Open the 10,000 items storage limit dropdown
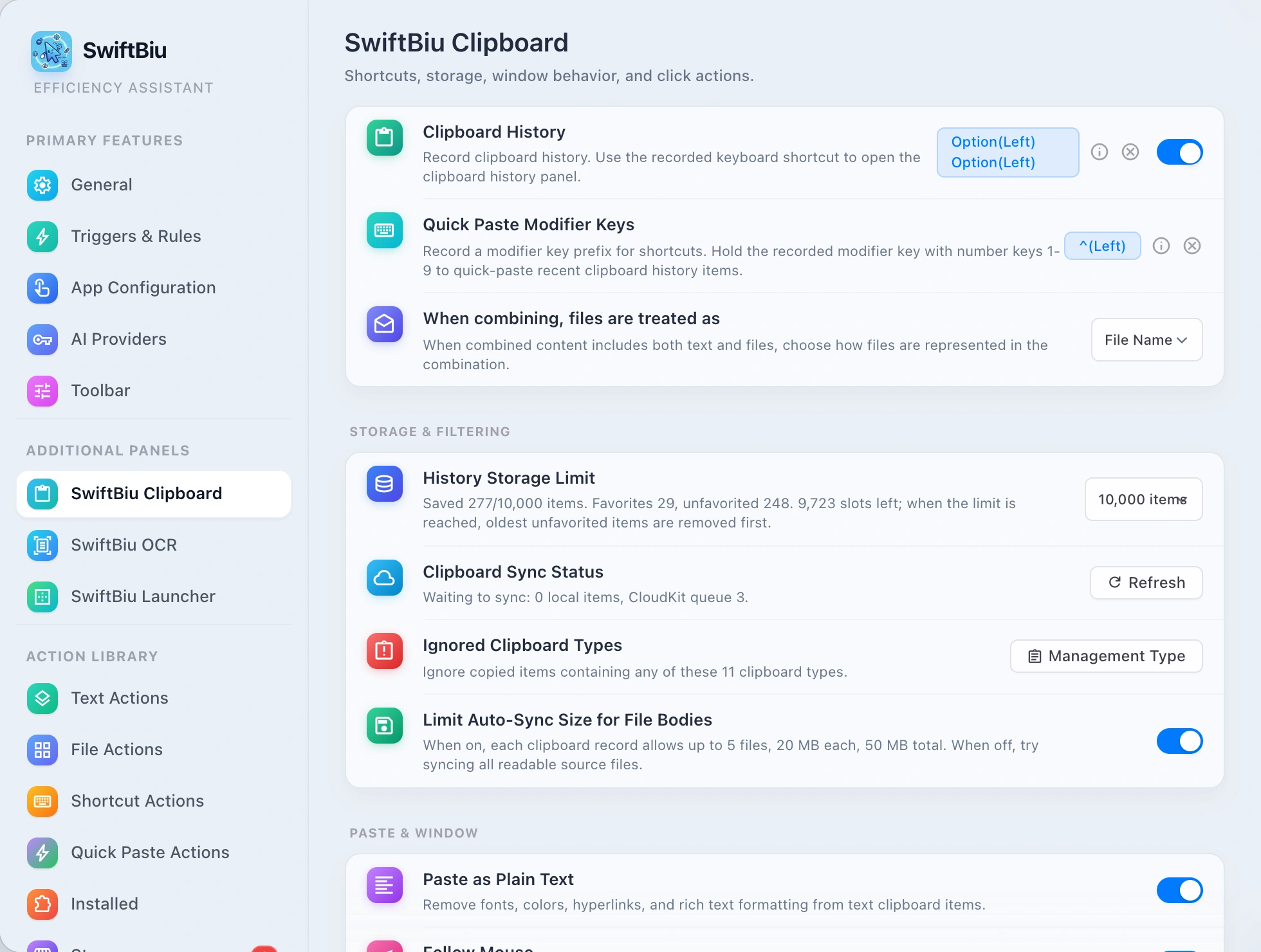1261x952 pixels. 1143,499
